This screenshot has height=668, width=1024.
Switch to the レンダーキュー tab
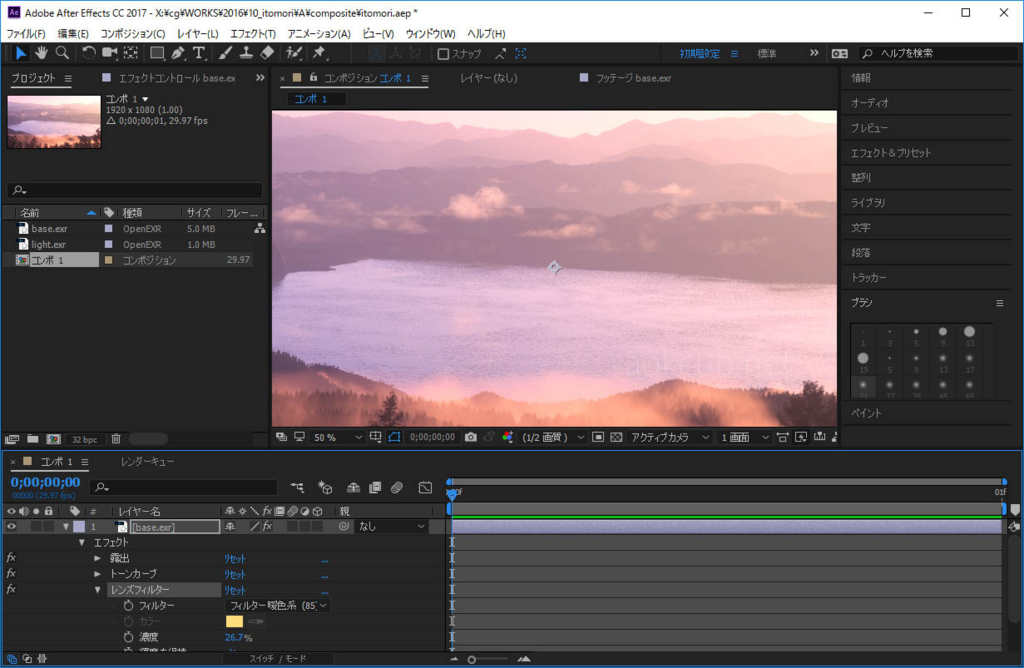tap(148, 462)
